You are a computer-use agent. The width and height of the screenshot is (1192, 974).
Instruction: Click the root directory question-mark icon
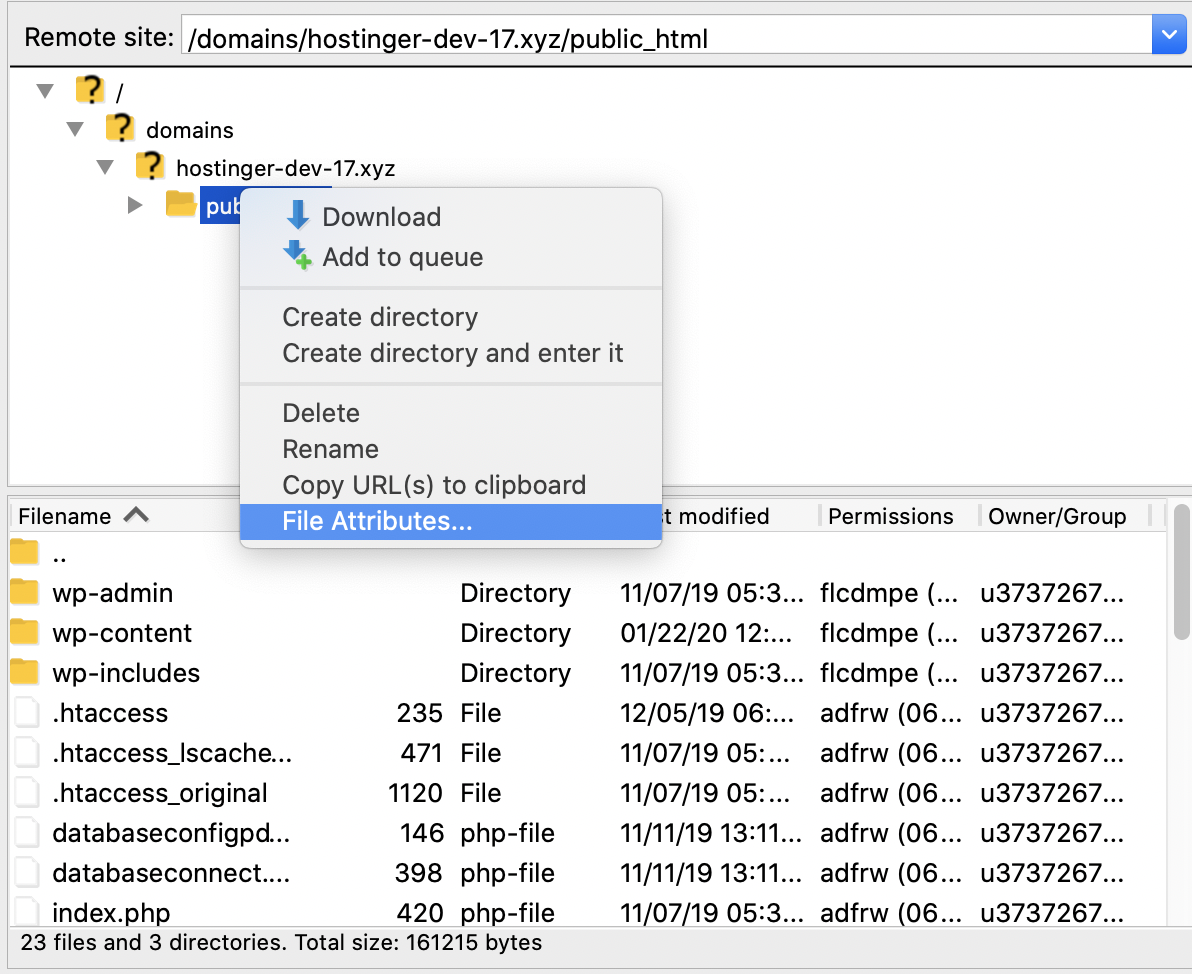click(x=90, y=91)
